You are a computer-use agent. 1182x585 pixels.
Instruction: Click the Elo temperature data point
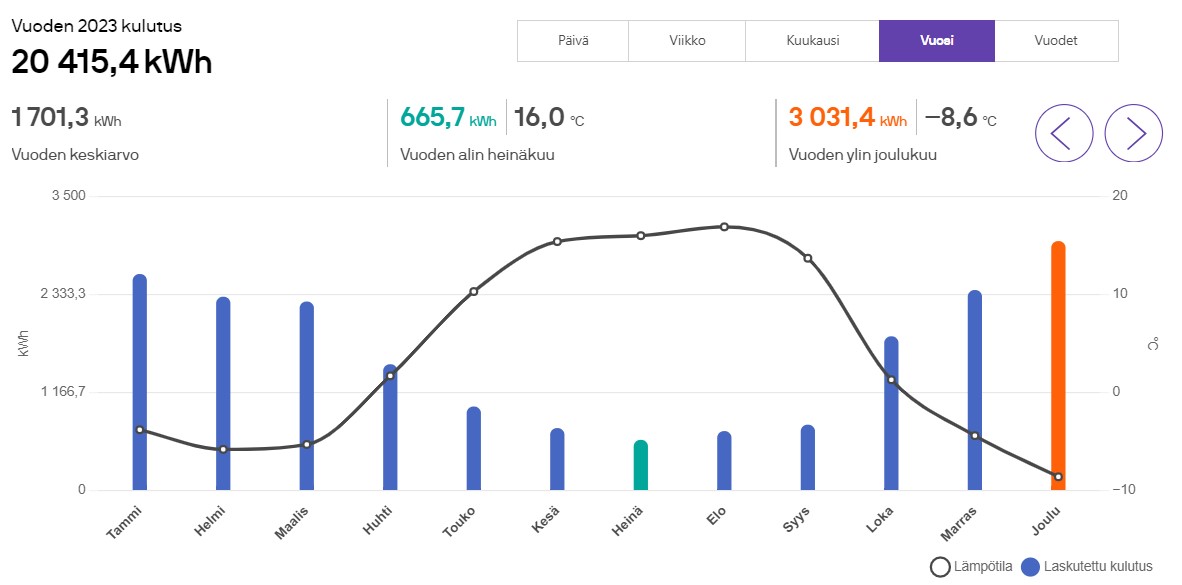pos(724,227)
